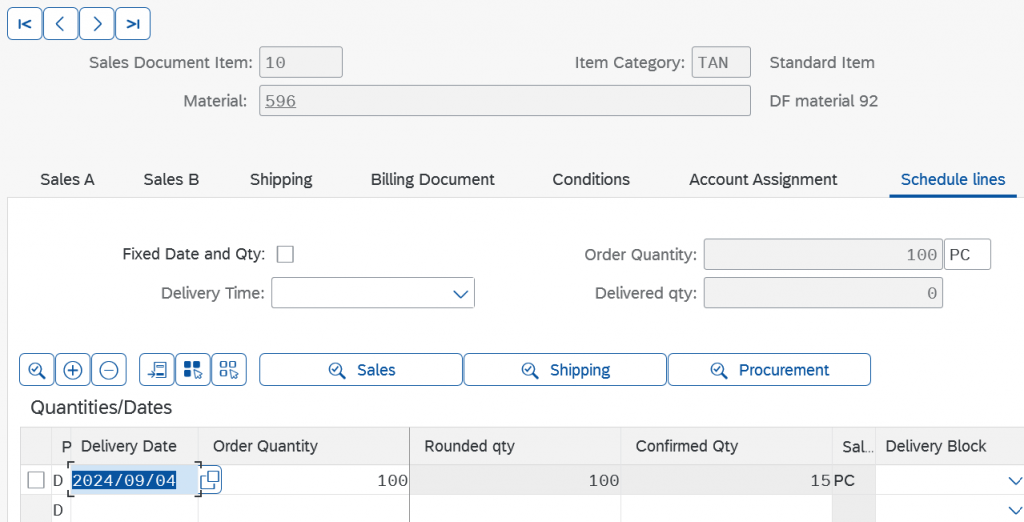
Task: Open the Billing Document tab
Action: click(432, 180)
